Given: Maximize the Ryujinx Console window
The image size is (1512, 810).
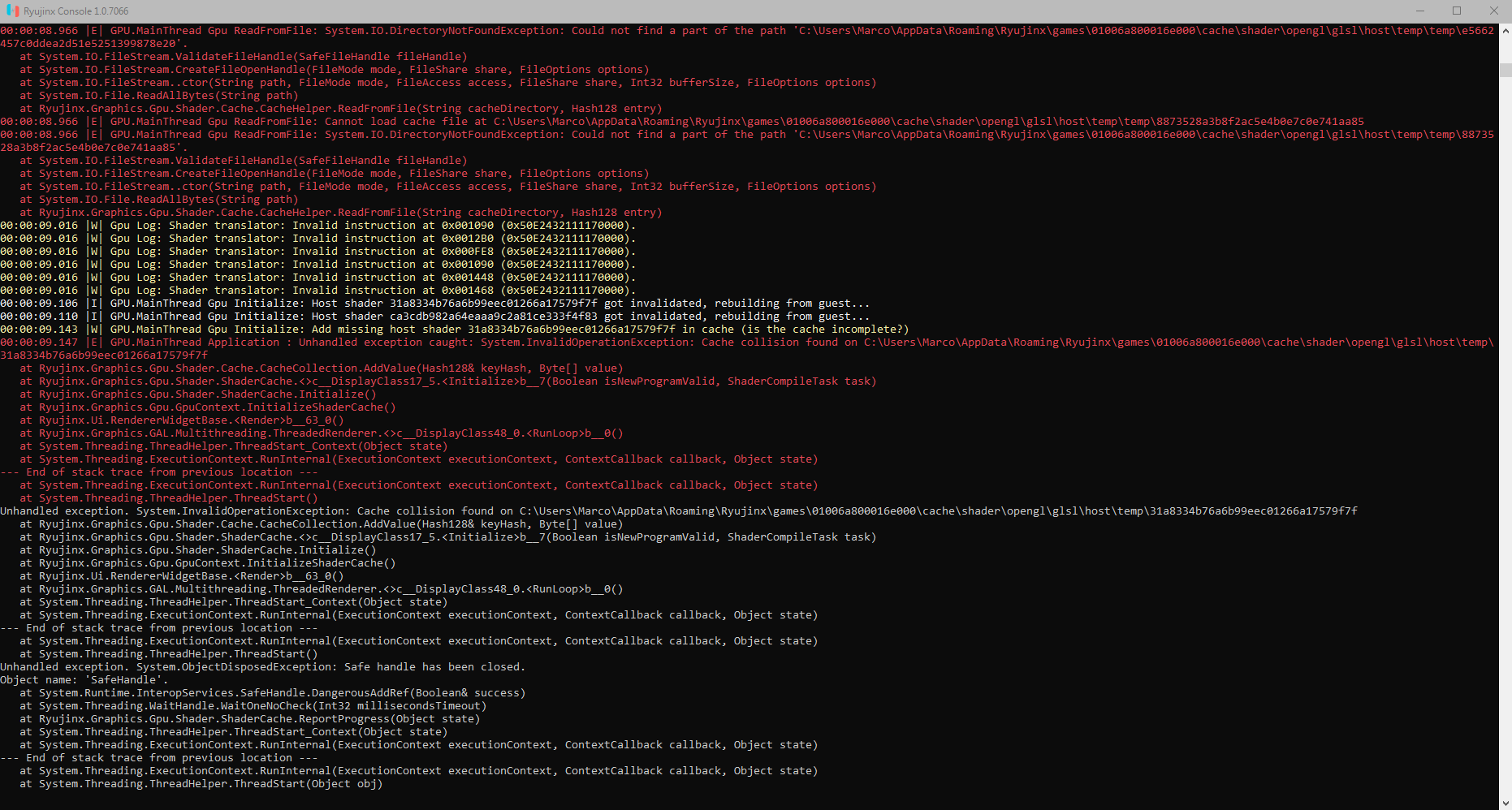Looking at the screenshot, I should point(1457,11).
